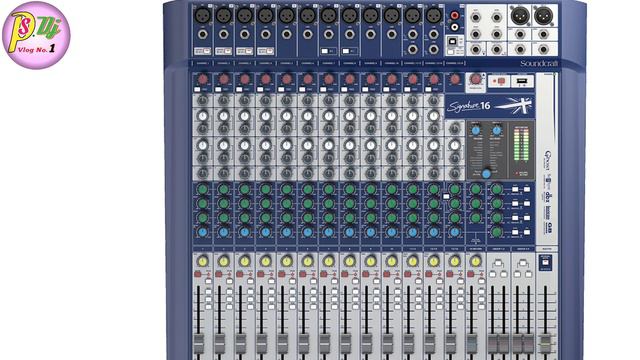The image size is (640, 360).
Task: Toggle the channel 2 switch below gain knob
Action: [218, 89]
